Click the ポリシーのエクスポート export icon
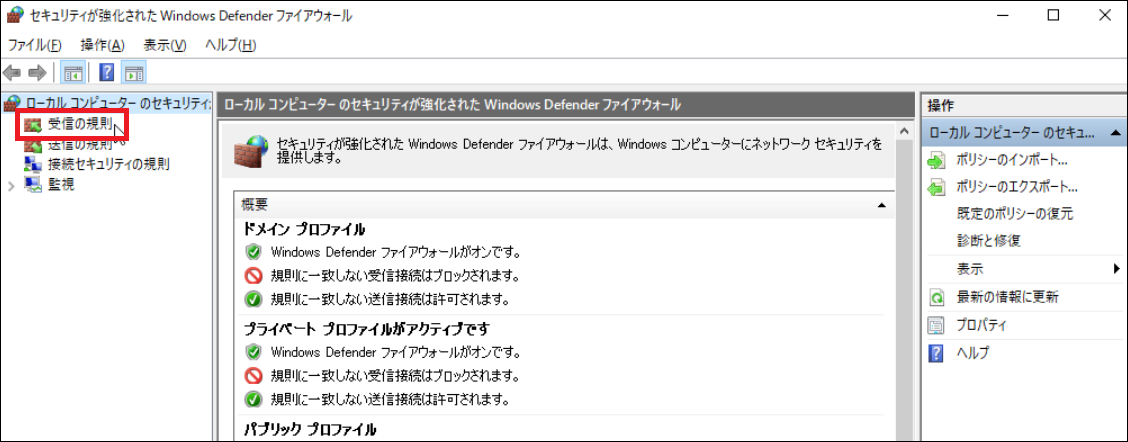The height and width of the screenshot is (442, 1128). 937,187
